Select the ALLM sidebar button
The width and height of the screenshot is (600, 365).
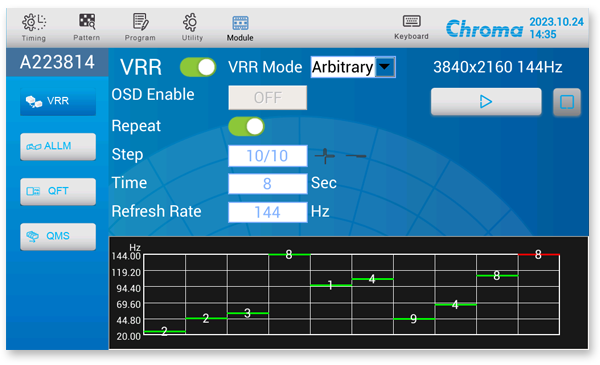point(58,146)
